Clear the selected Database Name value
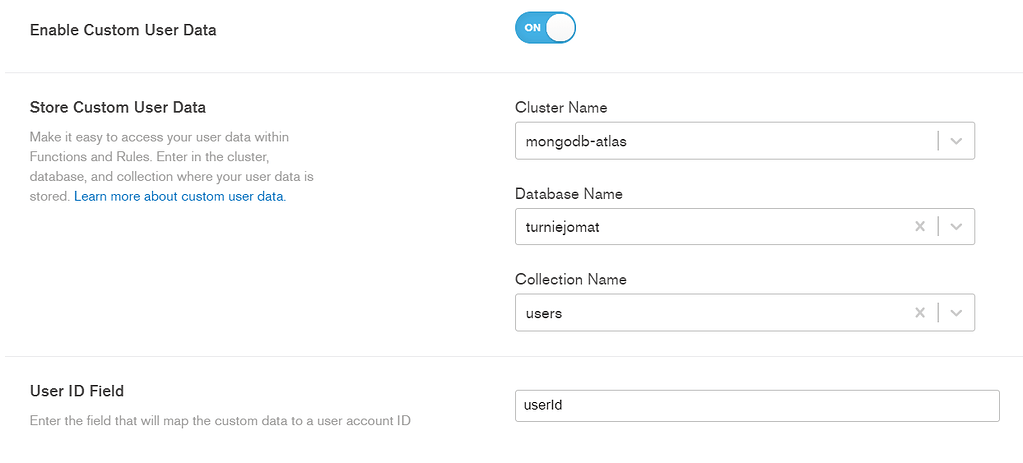The image size is (1023, 463). pos(920,227)
